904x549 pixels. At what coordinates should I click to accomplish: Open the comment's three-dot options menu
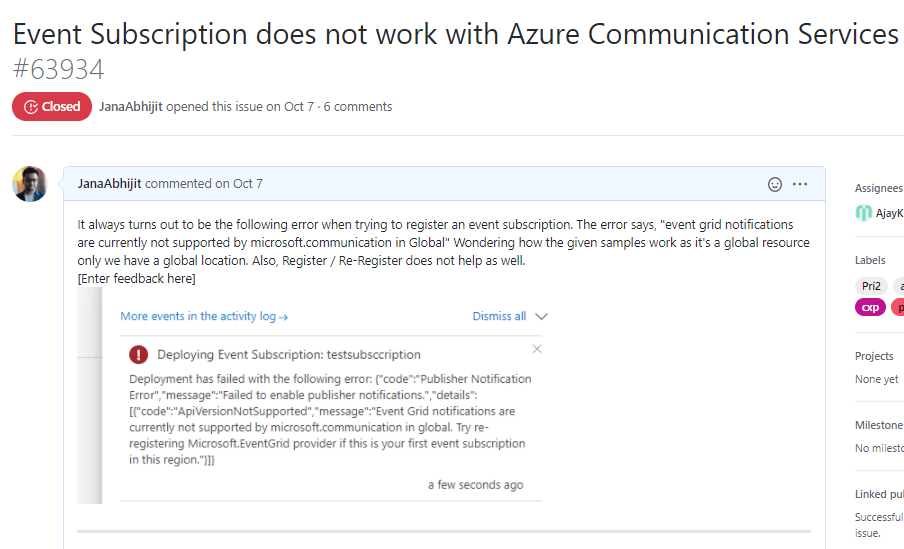point(800,184)
